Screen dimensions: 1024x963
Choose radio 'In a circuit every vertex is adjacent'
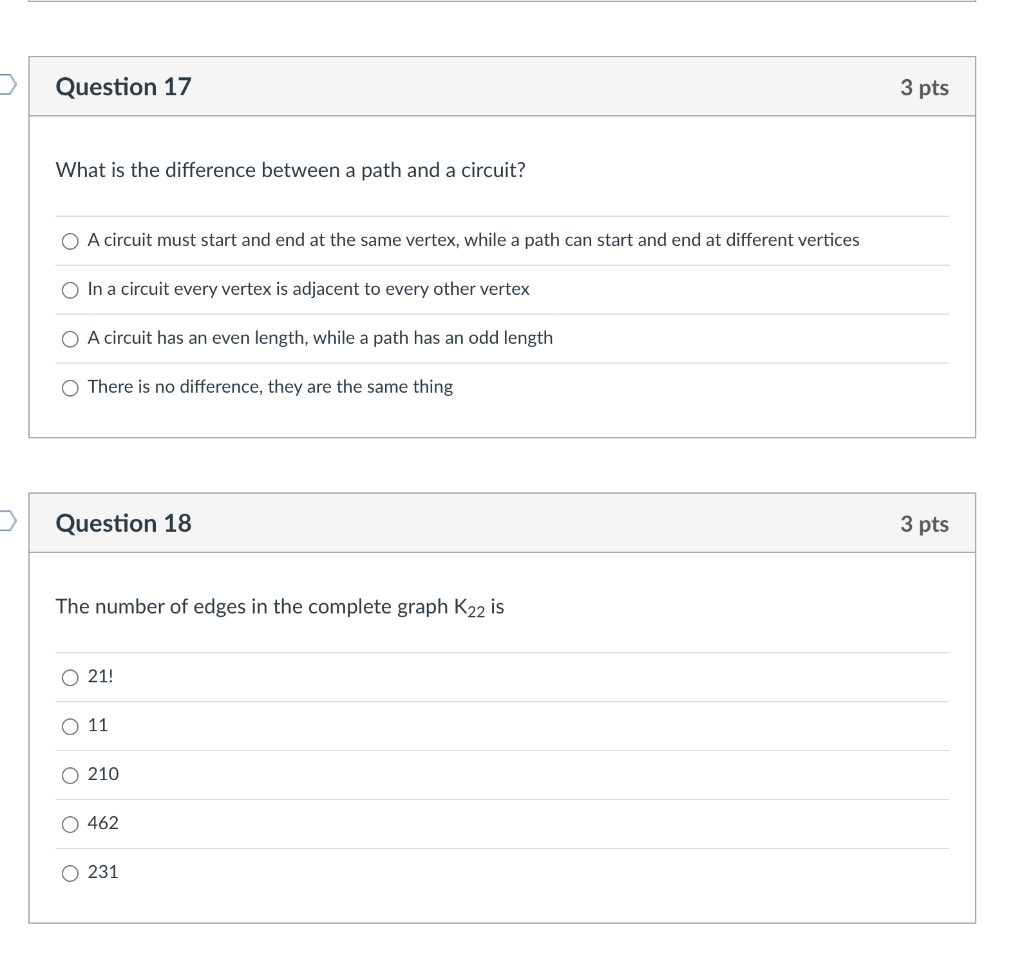pos(70,291)
